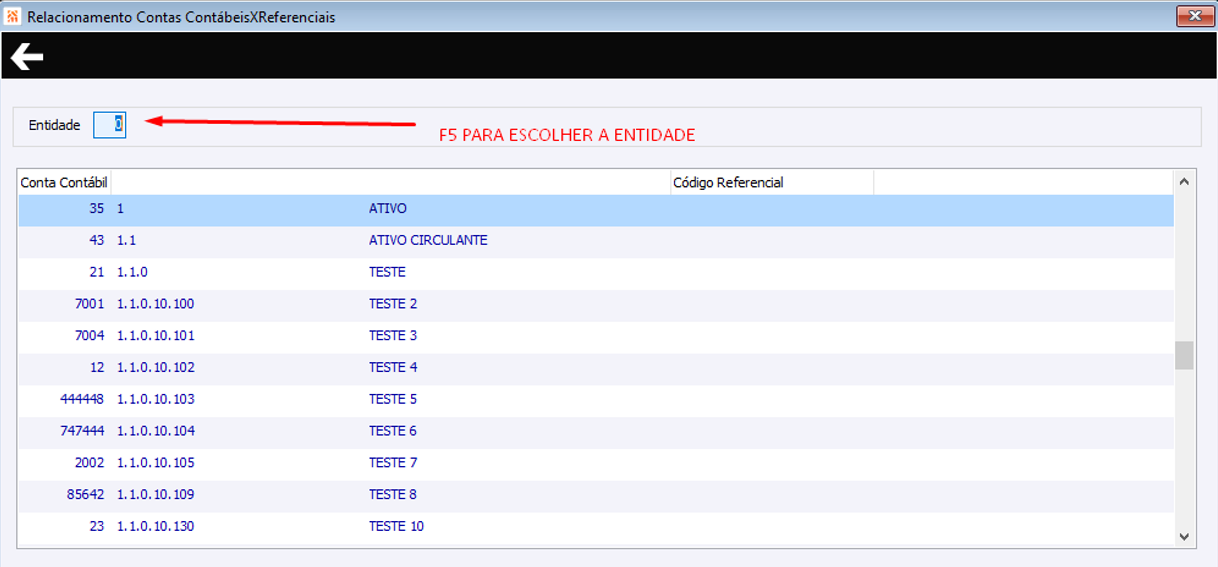Select the TESTE 3 row
The width and height of the screenshot is (1218, 567).
(x=596, y=336)
